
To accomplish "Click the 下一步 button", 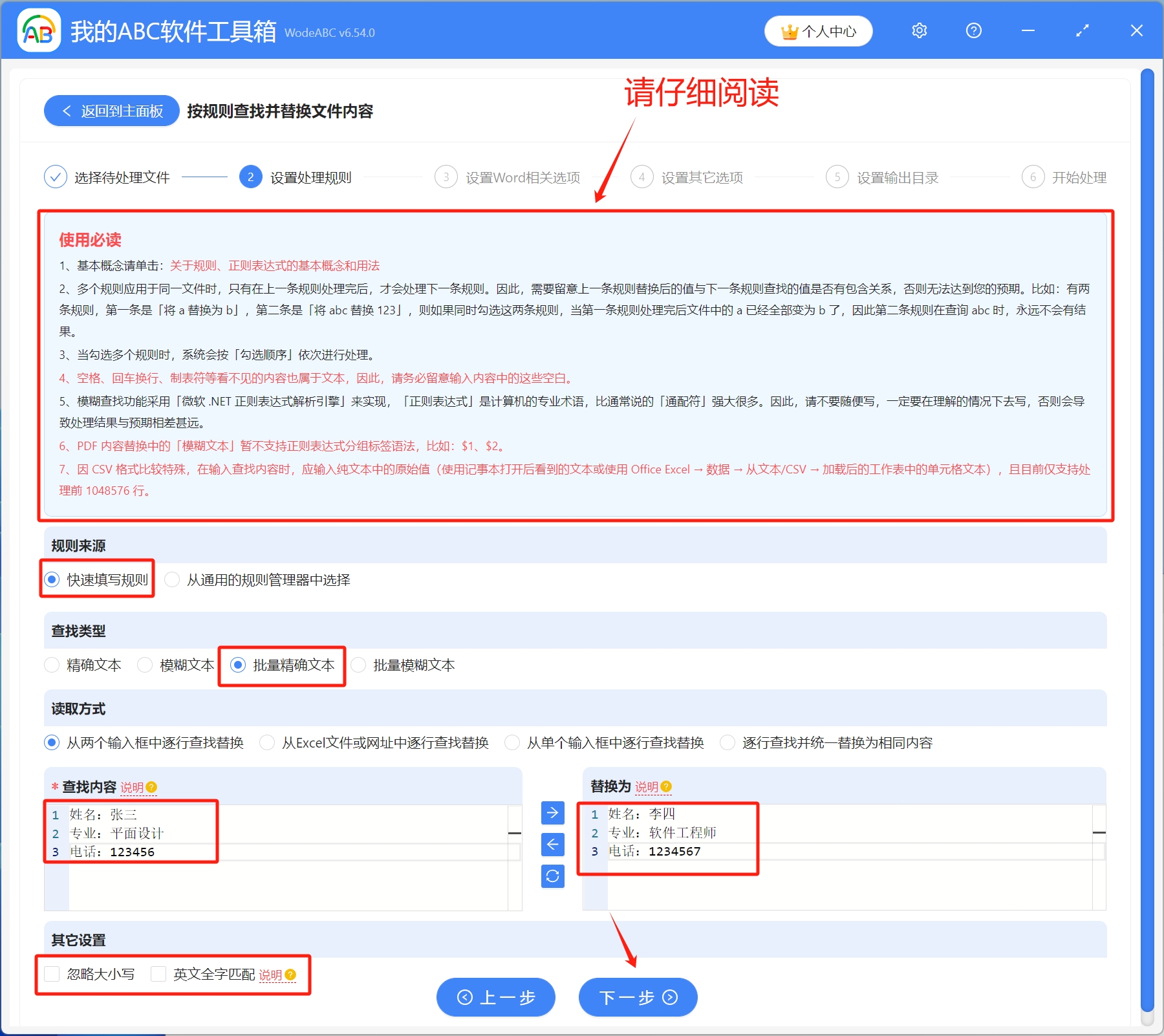I will click(637, 997).
